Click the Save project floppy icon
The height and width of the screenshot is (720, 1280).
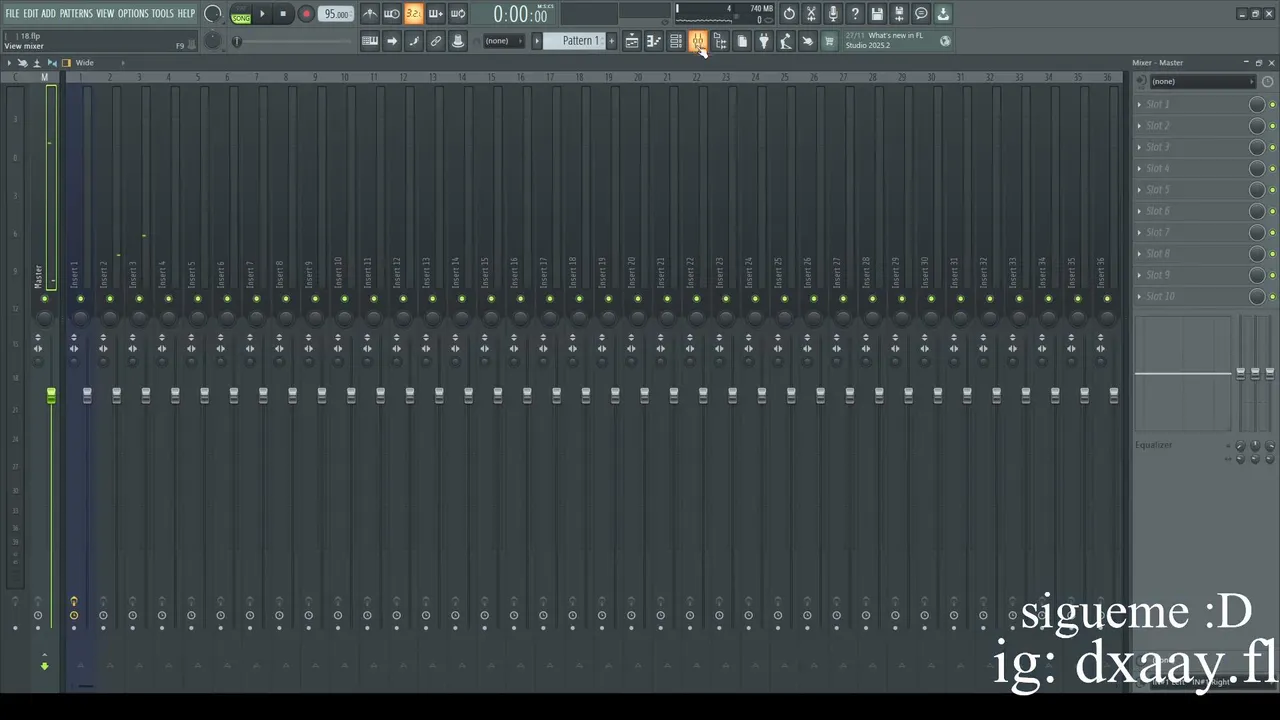click(x=877, y=14)
